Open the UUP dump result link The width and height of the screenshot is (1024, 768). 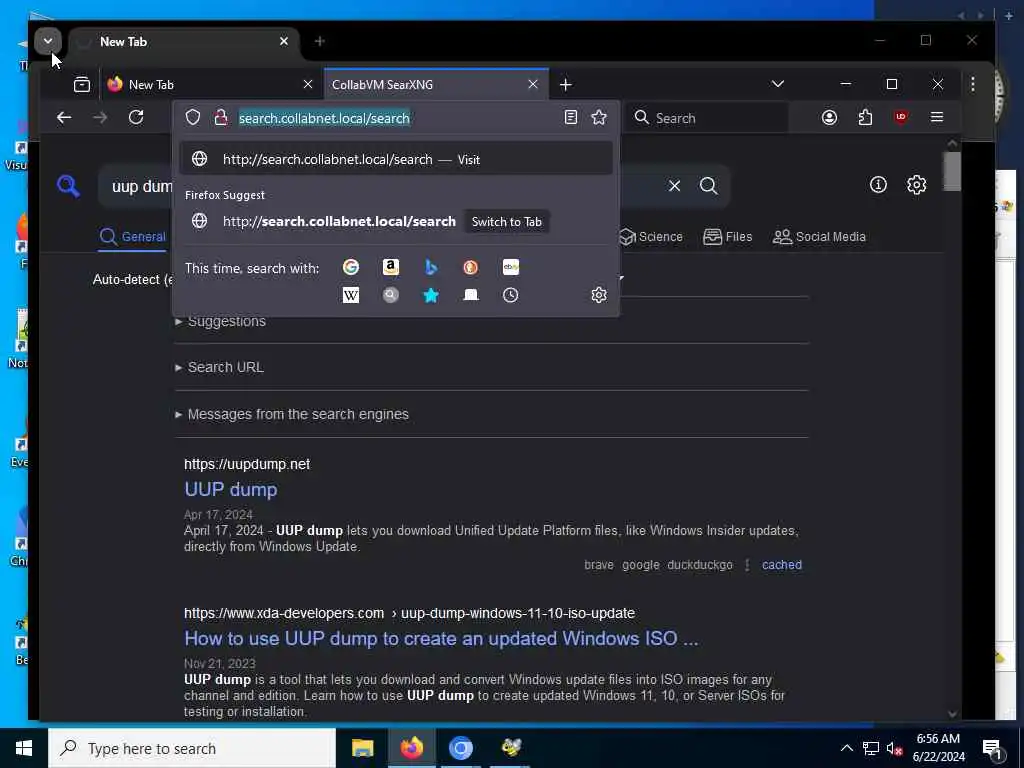coord(231,490)
